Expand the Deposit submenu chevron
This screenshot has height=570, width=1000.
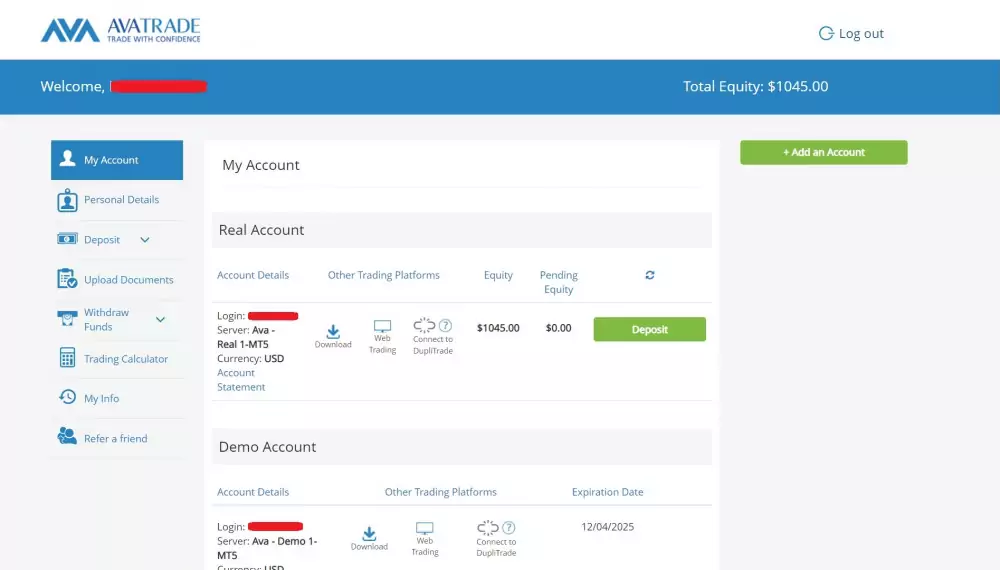point(145,240)
